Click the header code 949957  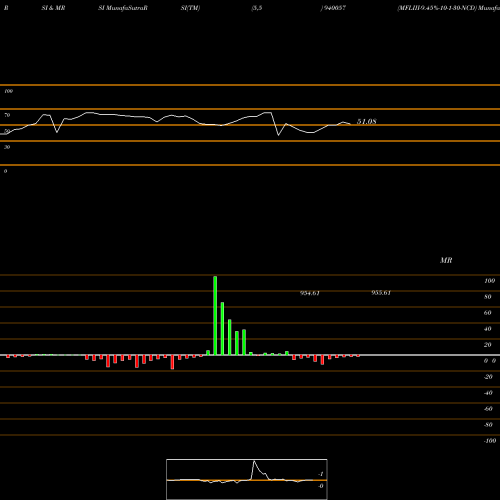coord(334,8)
